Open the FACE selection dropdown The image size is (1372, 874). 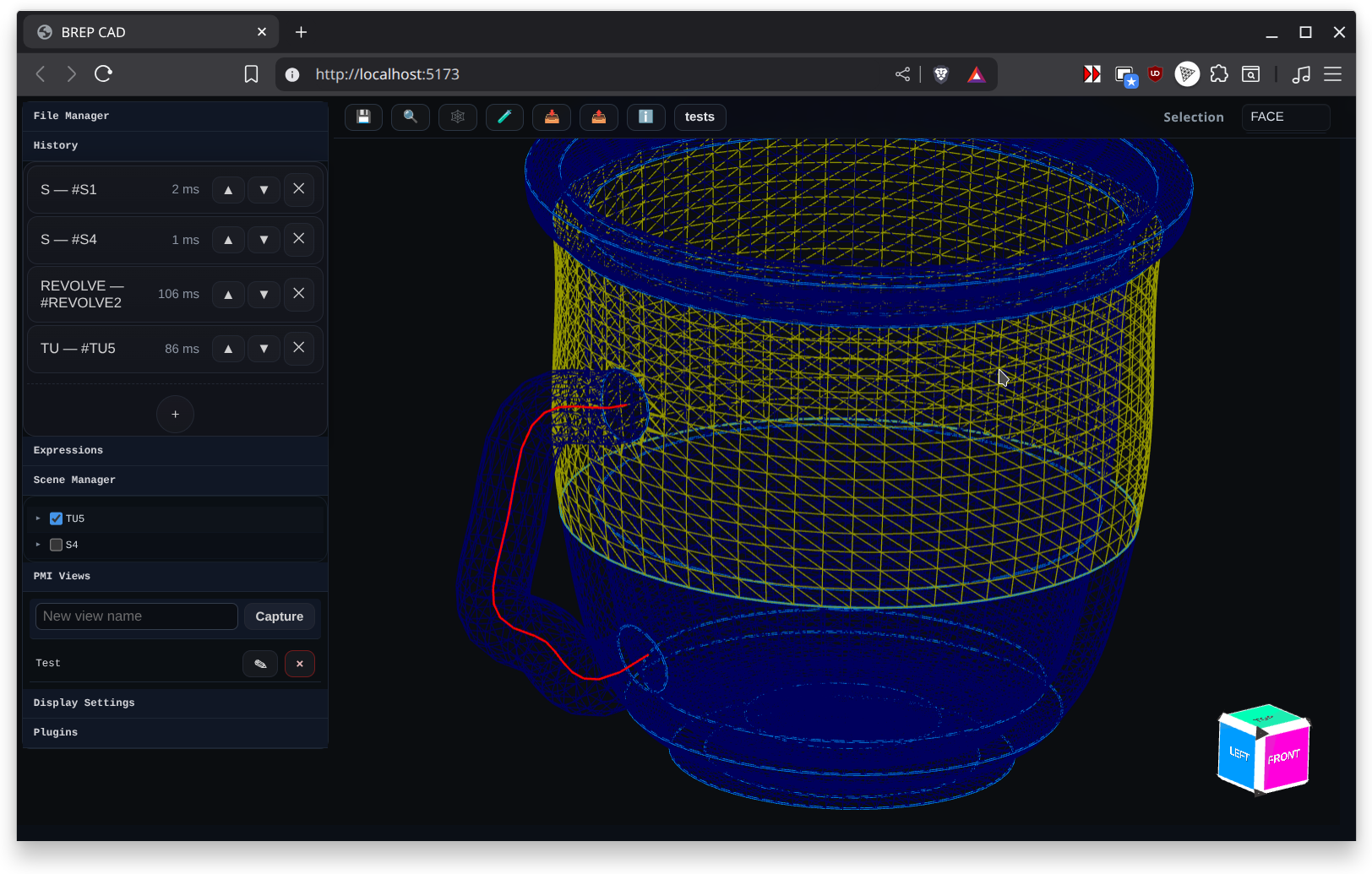pos(1285,117)
